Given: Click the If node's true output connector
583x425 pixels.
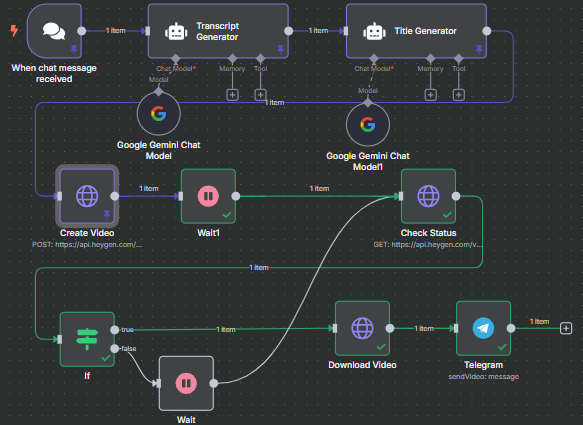Looking at the screenshot, I should coord(115,330).
